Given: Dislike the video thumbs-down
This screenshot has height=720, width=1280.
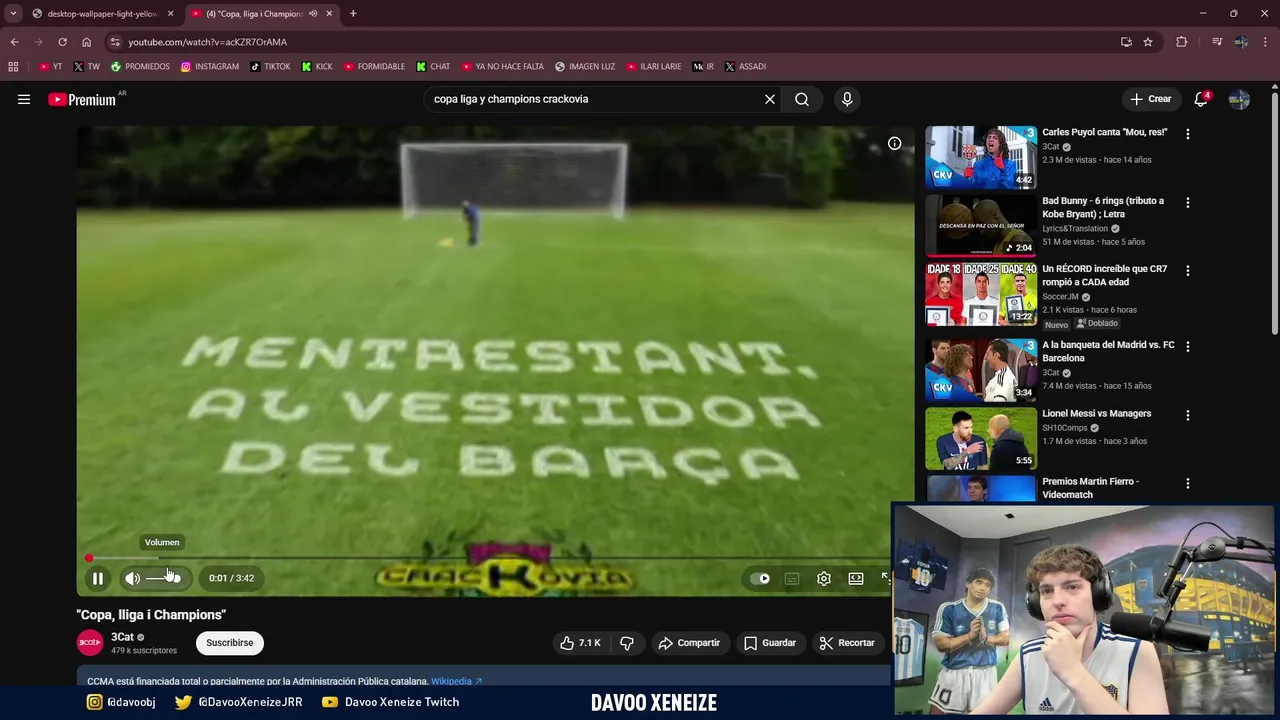Looking at the screenshot, I should [627, 643].
